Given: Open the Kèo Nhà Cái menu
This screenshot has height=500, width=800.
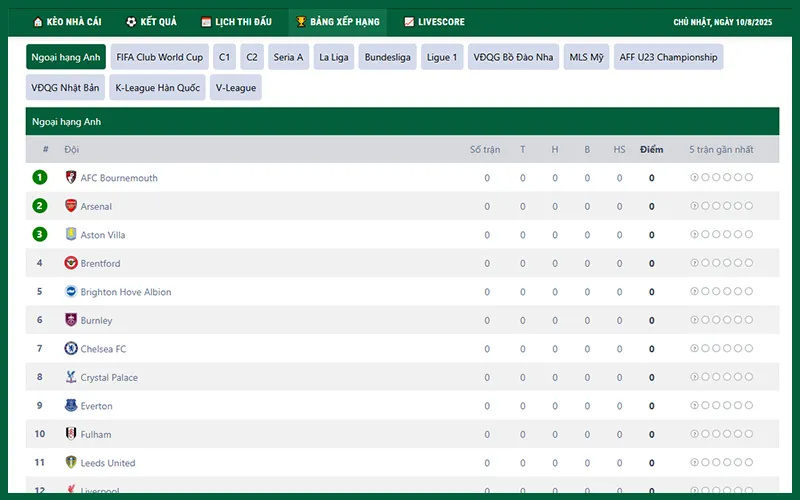Looking at the screenshot, I should (67, 21).
